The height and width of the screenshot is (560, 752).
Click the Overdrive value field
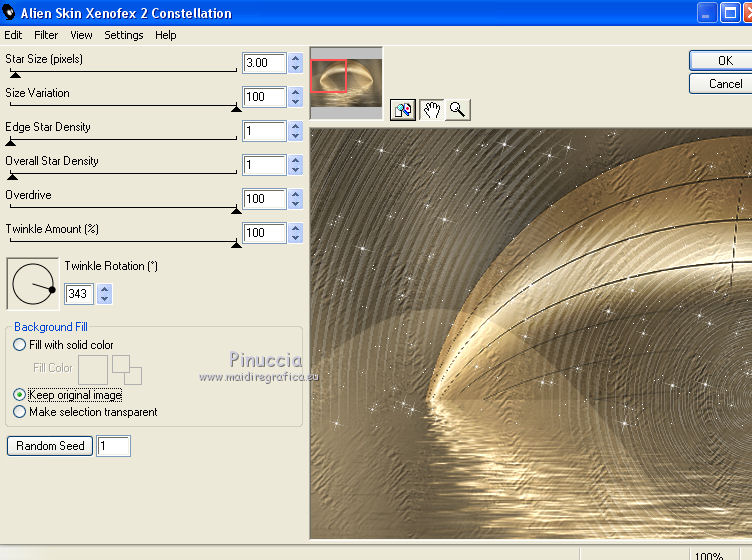point(265,199)
